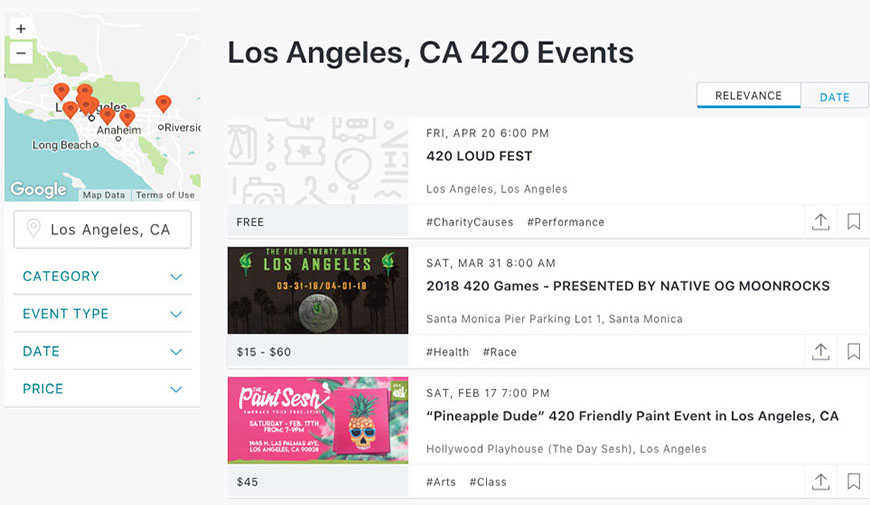Screen dimensions: 870x505
Task: Zoom in on the map
Action: click(21, 29)
